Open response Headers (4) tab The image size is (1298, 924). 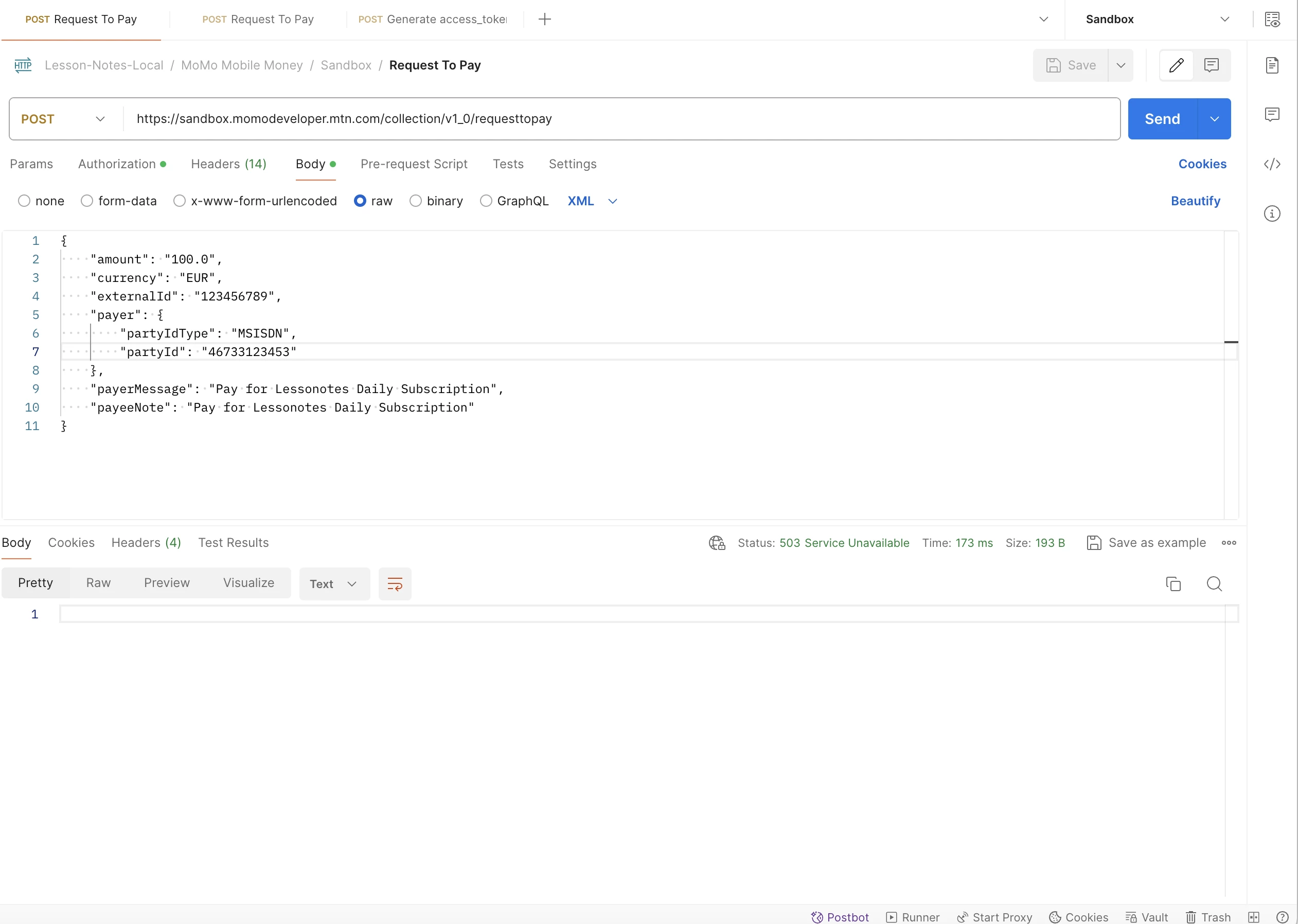[146, 543]
